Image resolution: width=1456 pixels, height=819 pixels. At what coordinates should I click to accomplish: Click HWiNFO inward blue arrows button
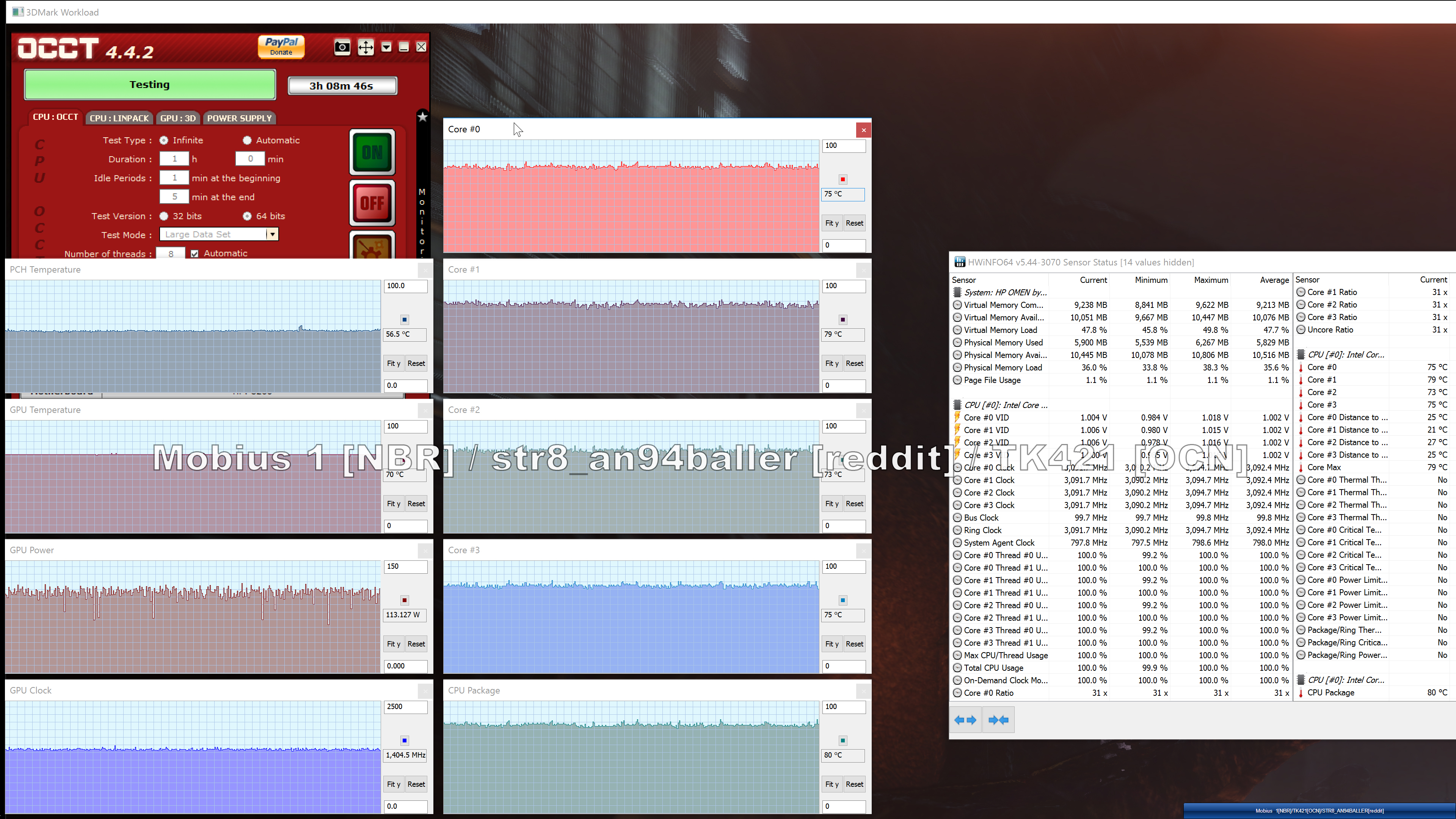pyautogui.click(x=998, y=720)
